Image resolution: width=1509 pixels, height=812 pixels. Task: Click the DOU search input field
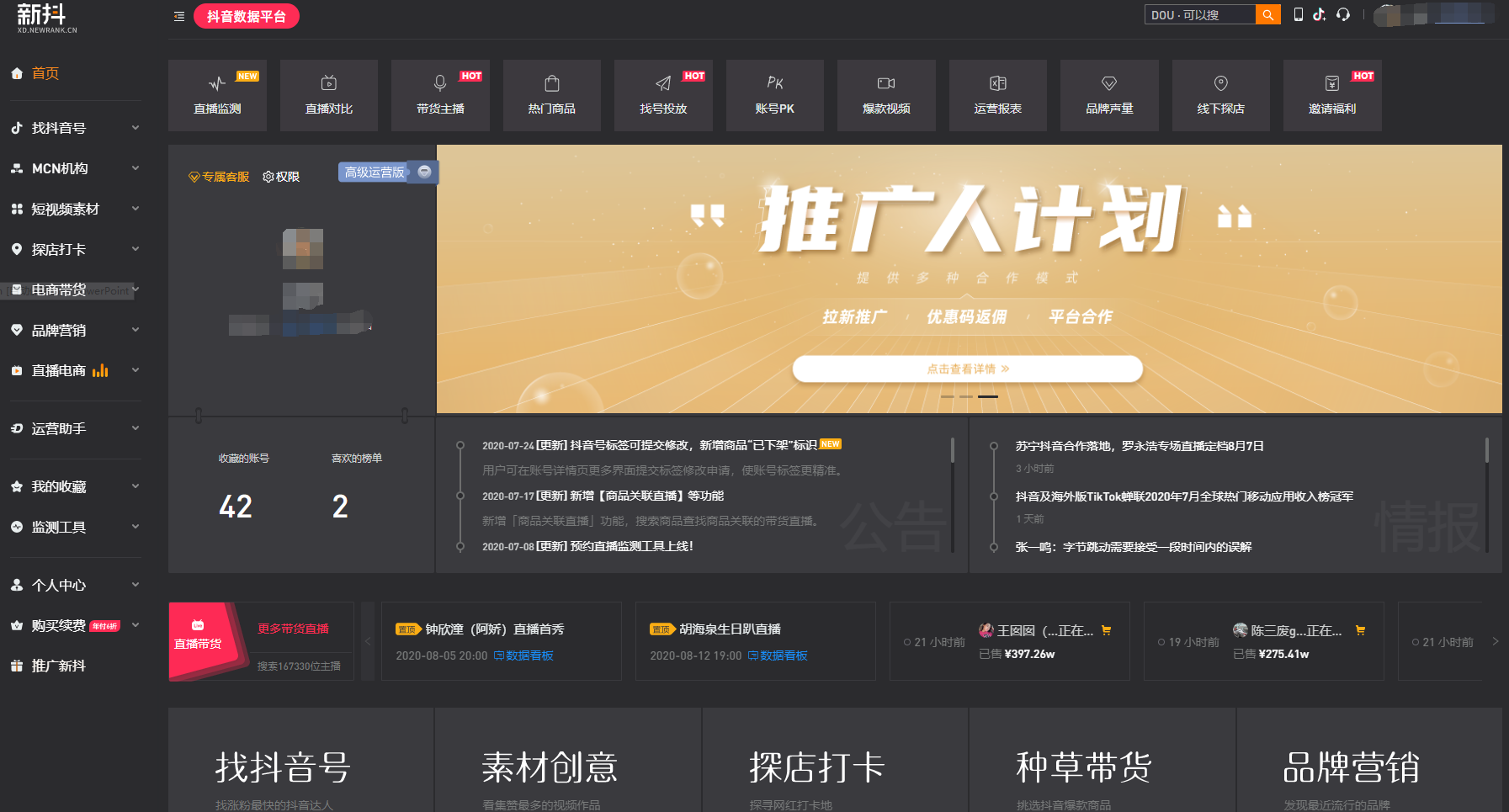(x=1200, y=15)
